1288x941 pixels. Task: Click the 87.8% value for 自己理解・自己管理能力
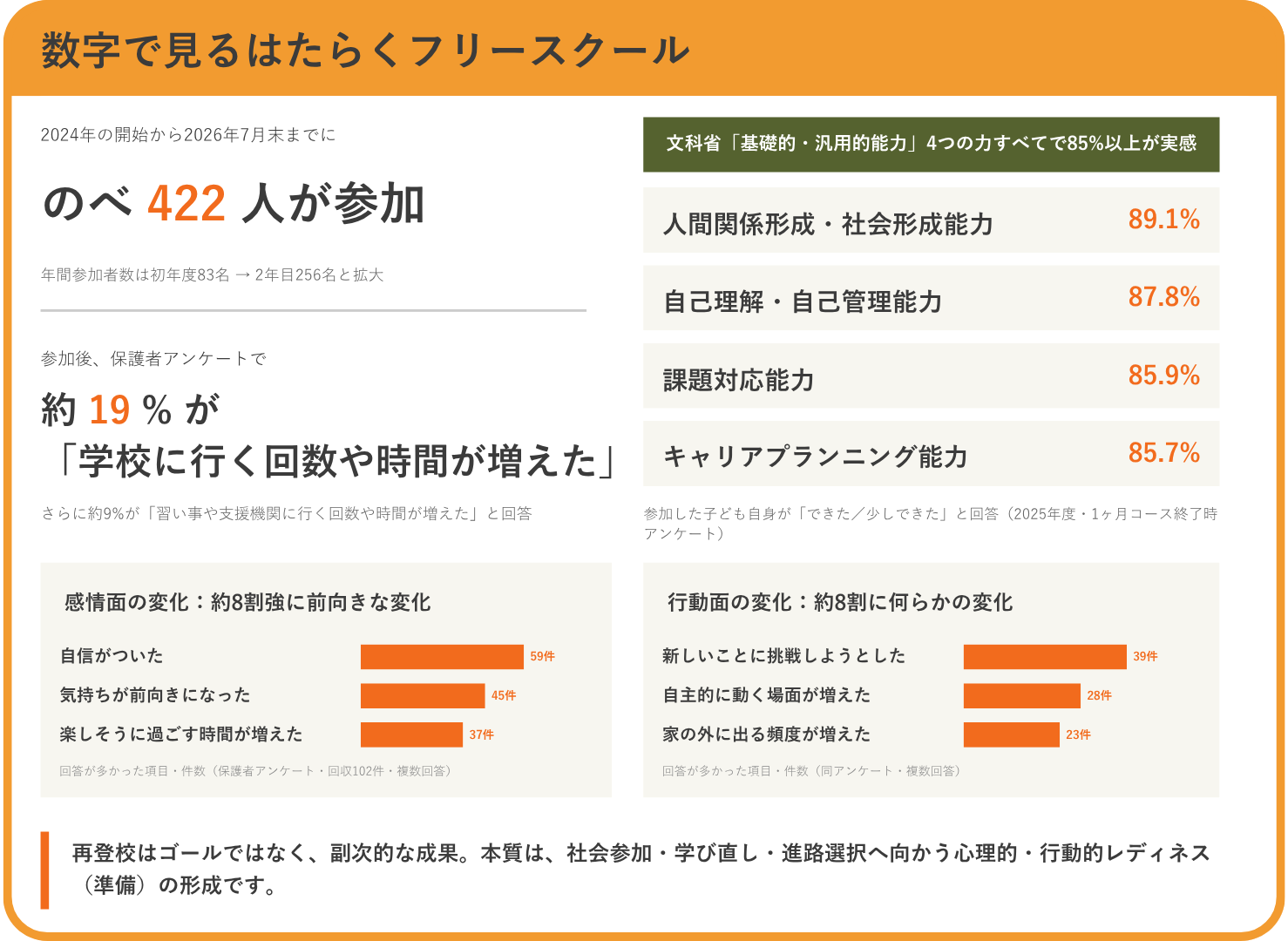coord(1163,297)
